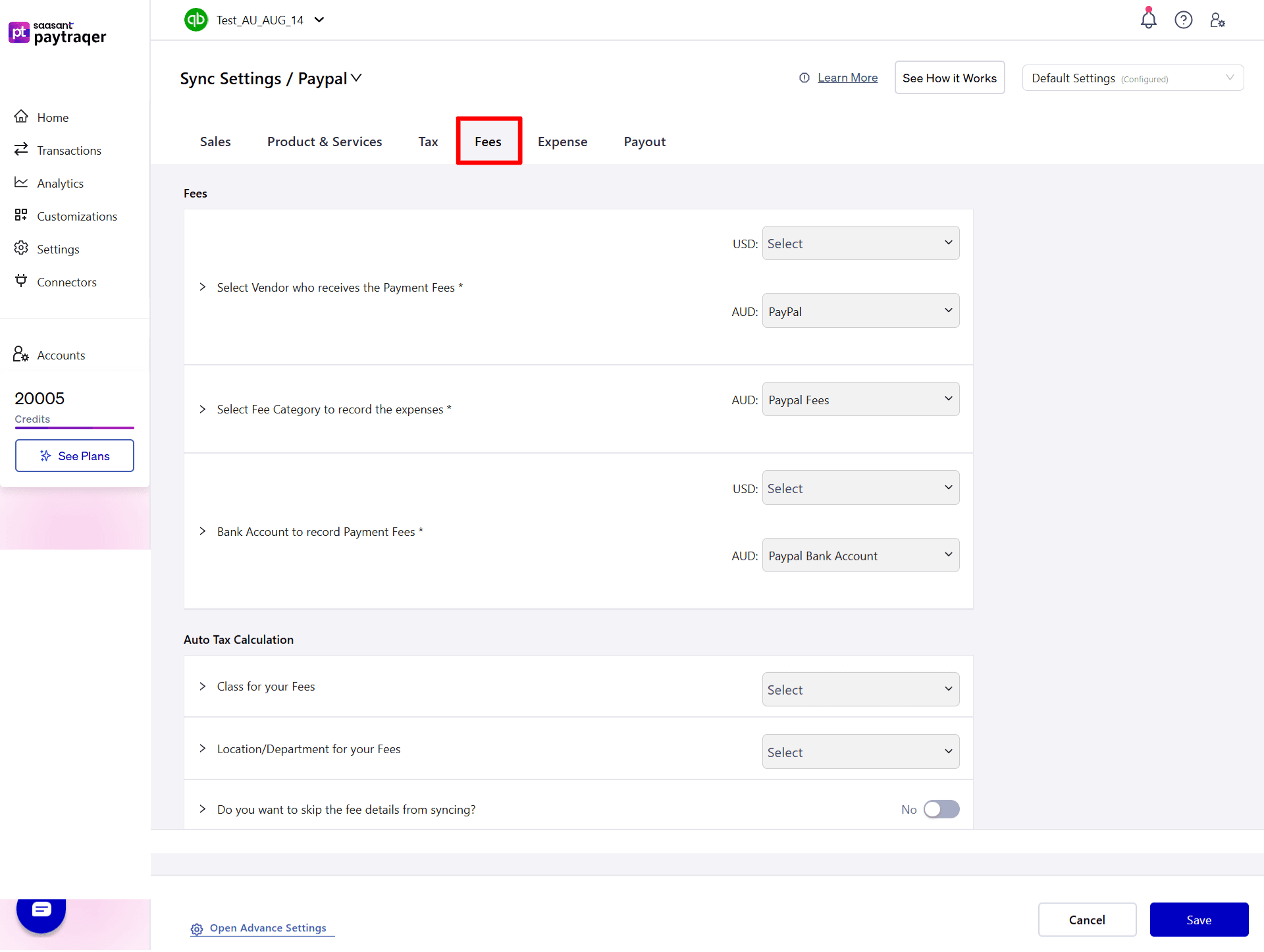Open the Default Settings dropdown
This screenshot has height=952, width=1264.
[1132, 78]
